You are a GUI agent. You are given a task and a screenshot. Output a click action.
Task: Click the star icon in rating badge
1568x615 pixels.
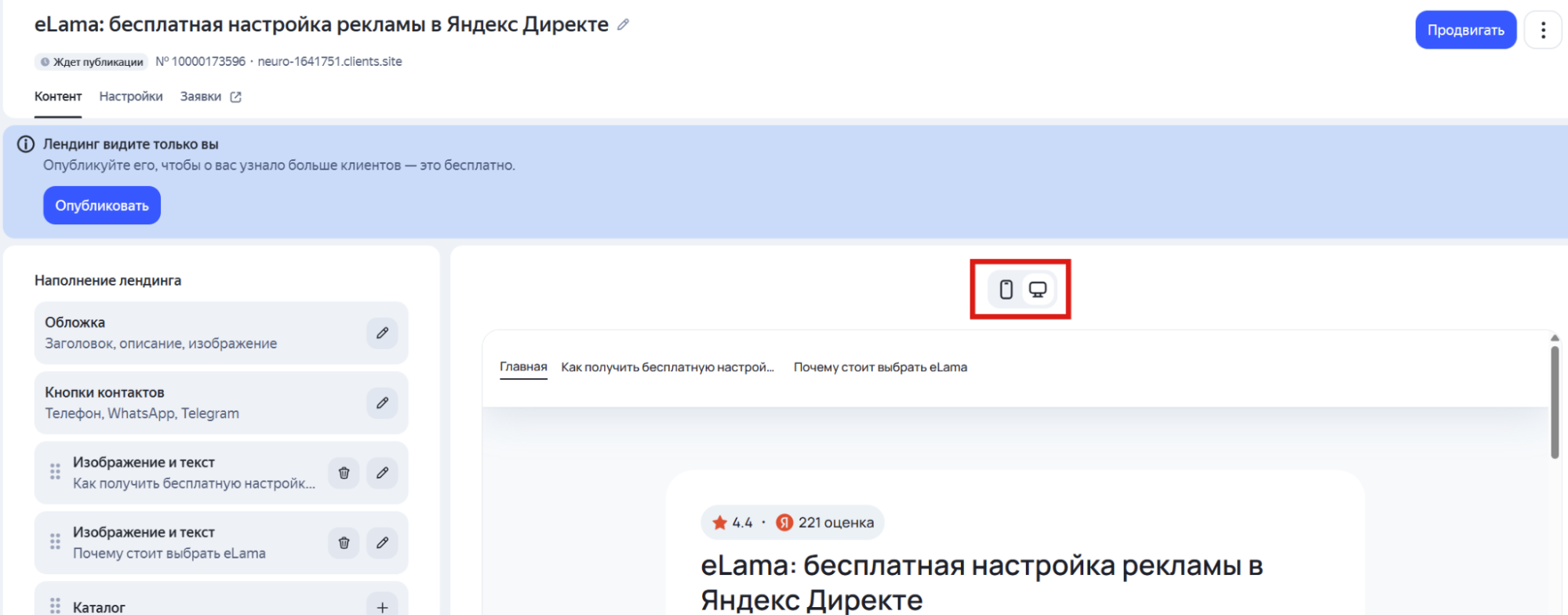[719, 522]
